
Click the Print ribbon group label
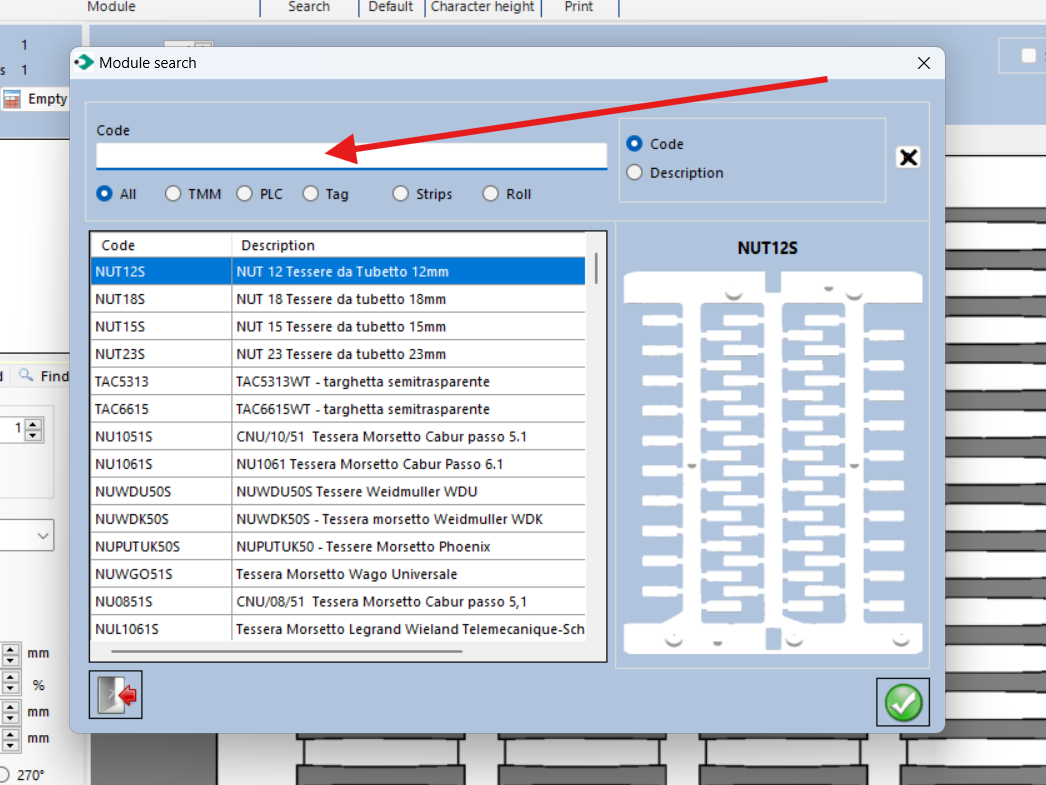click(x=578, y=7)
